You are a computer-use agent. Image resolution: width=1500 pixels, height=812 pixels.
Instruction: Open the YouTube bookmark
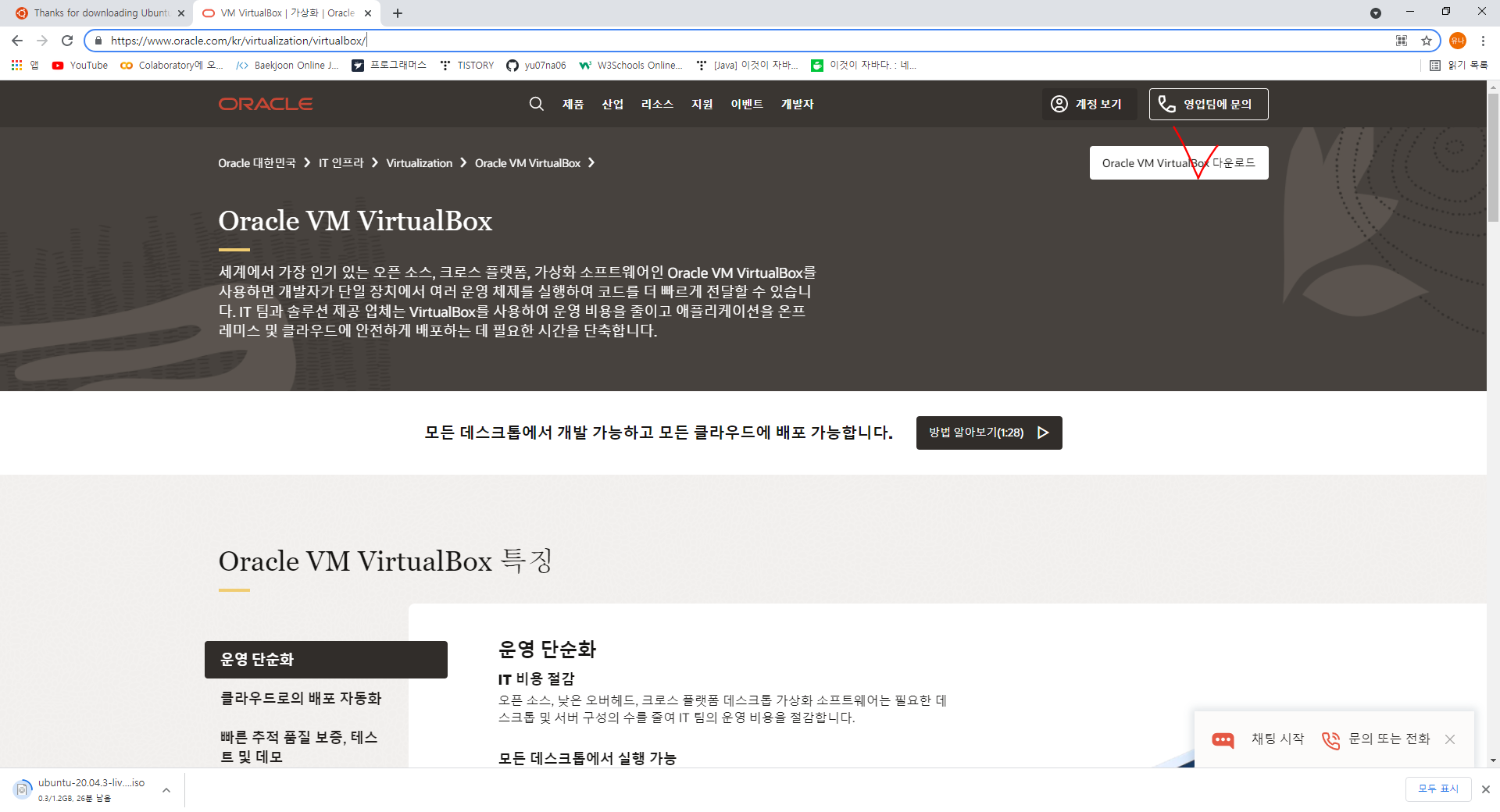(x=80, y=66)
